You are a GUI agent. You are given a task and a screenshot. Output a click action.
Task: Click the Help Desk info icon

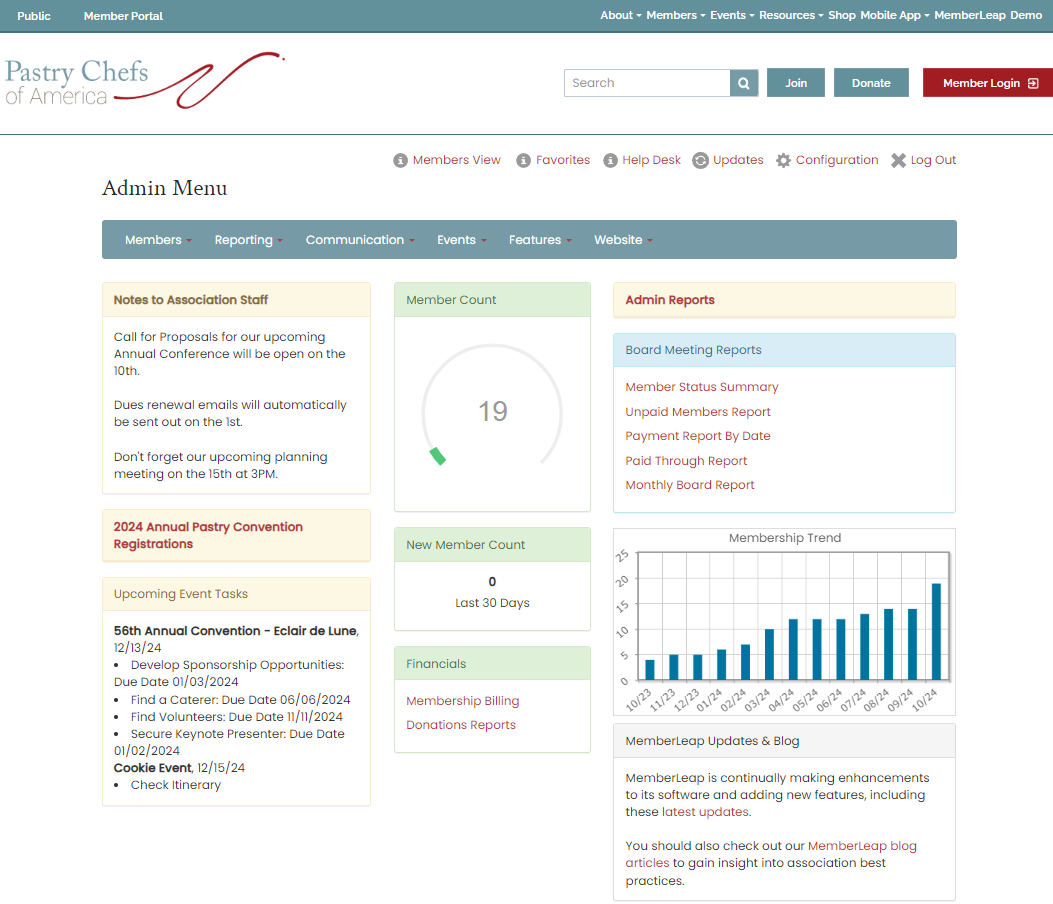pyautogui.click(x=610, y=161)
